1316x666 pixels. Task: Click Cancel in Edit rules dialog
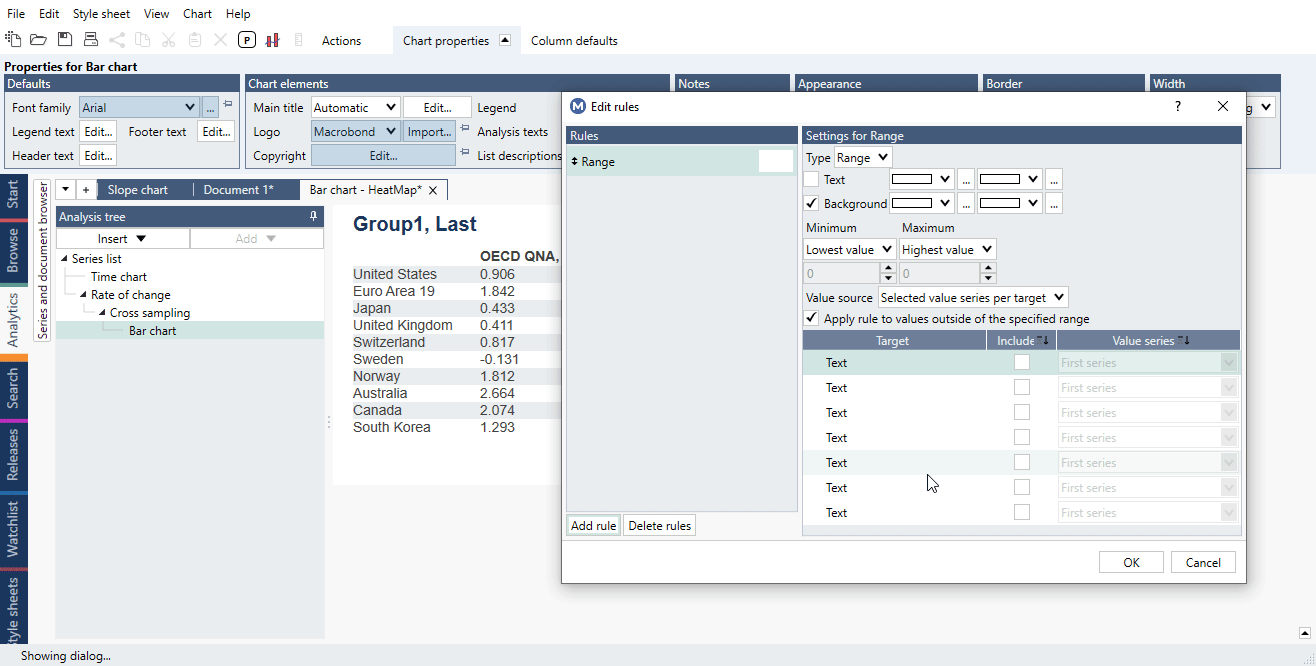coord(1203,562)
